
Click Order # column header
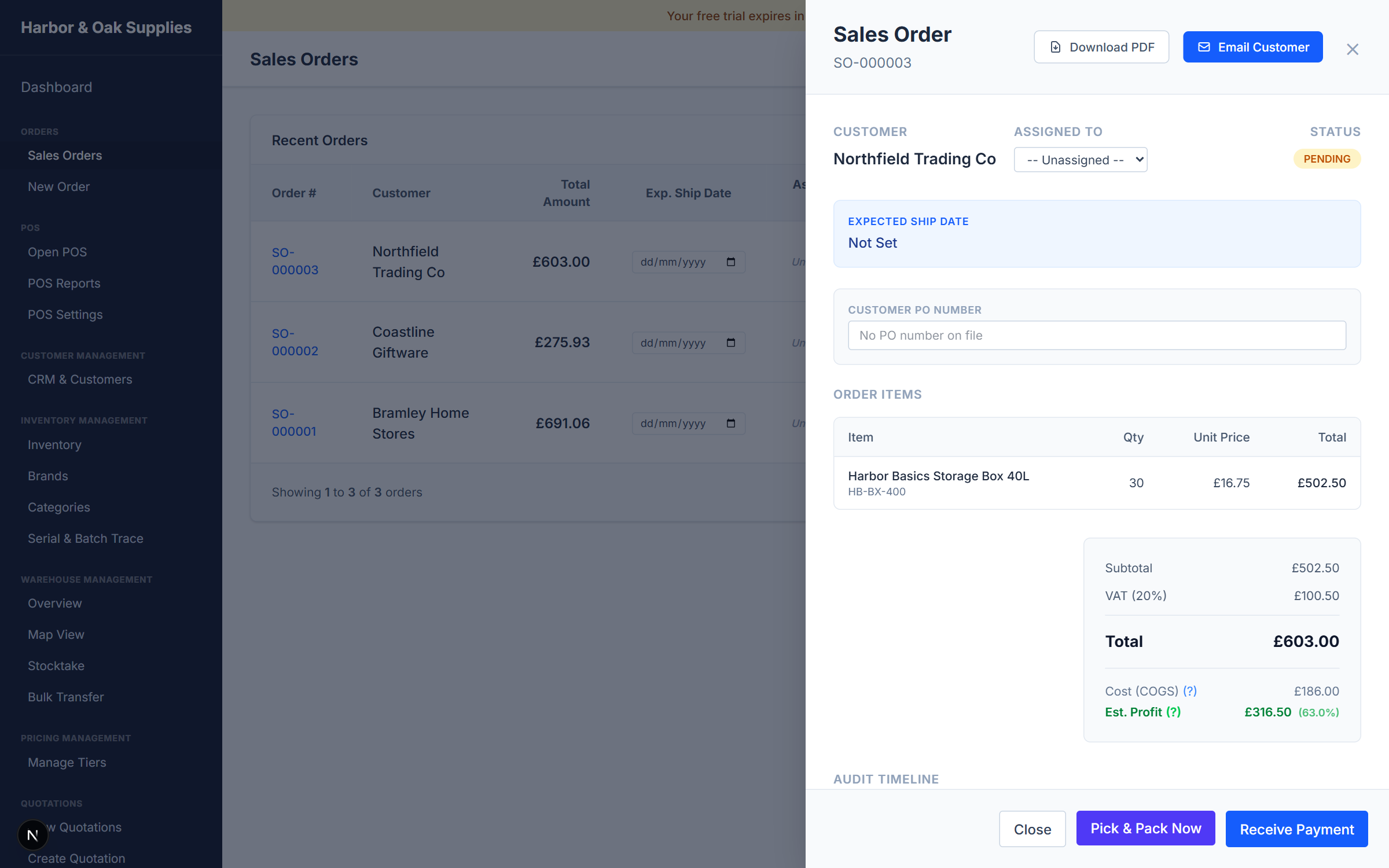(x=294, y=193)
